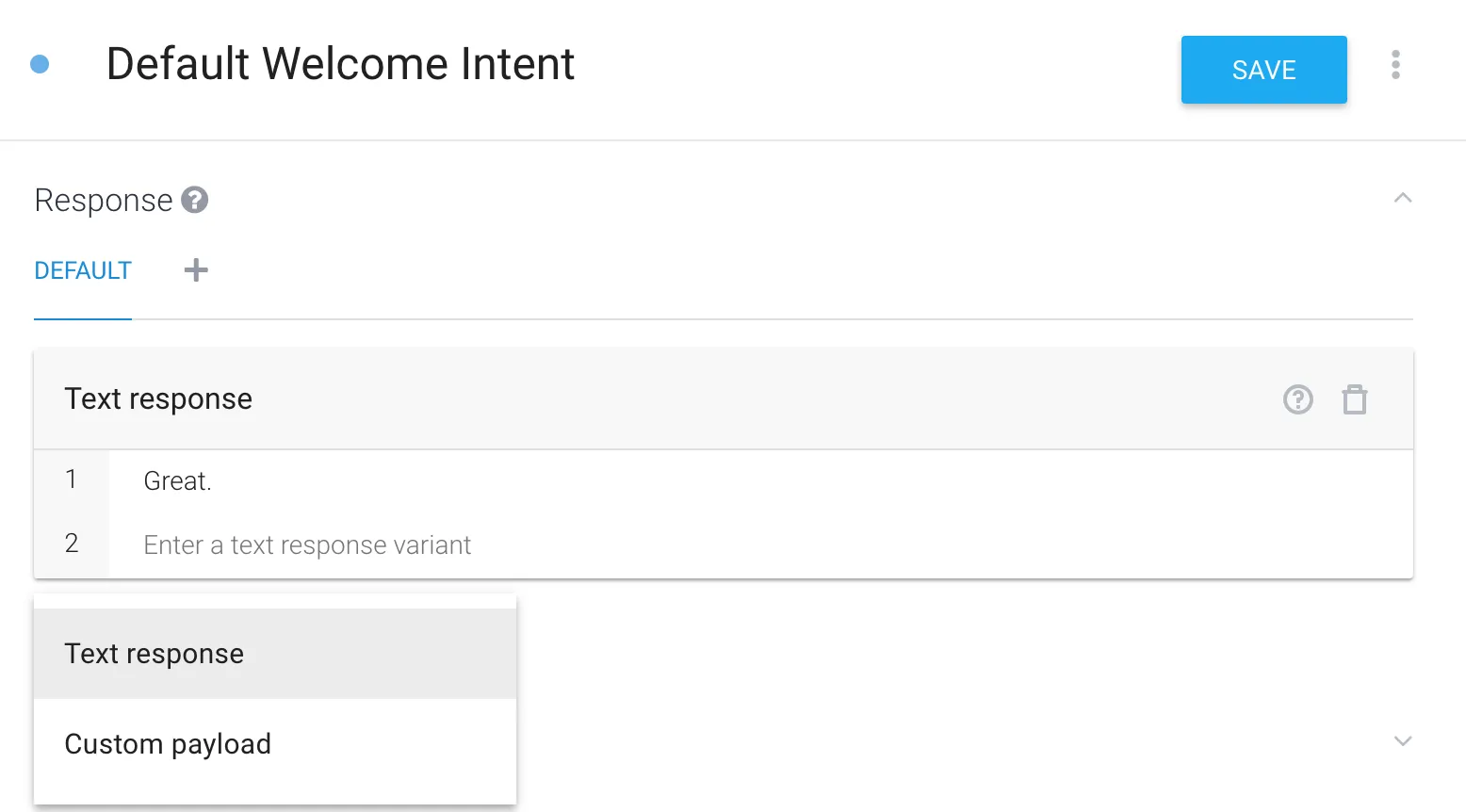This screenshot has width=1466, height=812.
Task: Select row number 1 in the response list
Action: coord(72,479)
